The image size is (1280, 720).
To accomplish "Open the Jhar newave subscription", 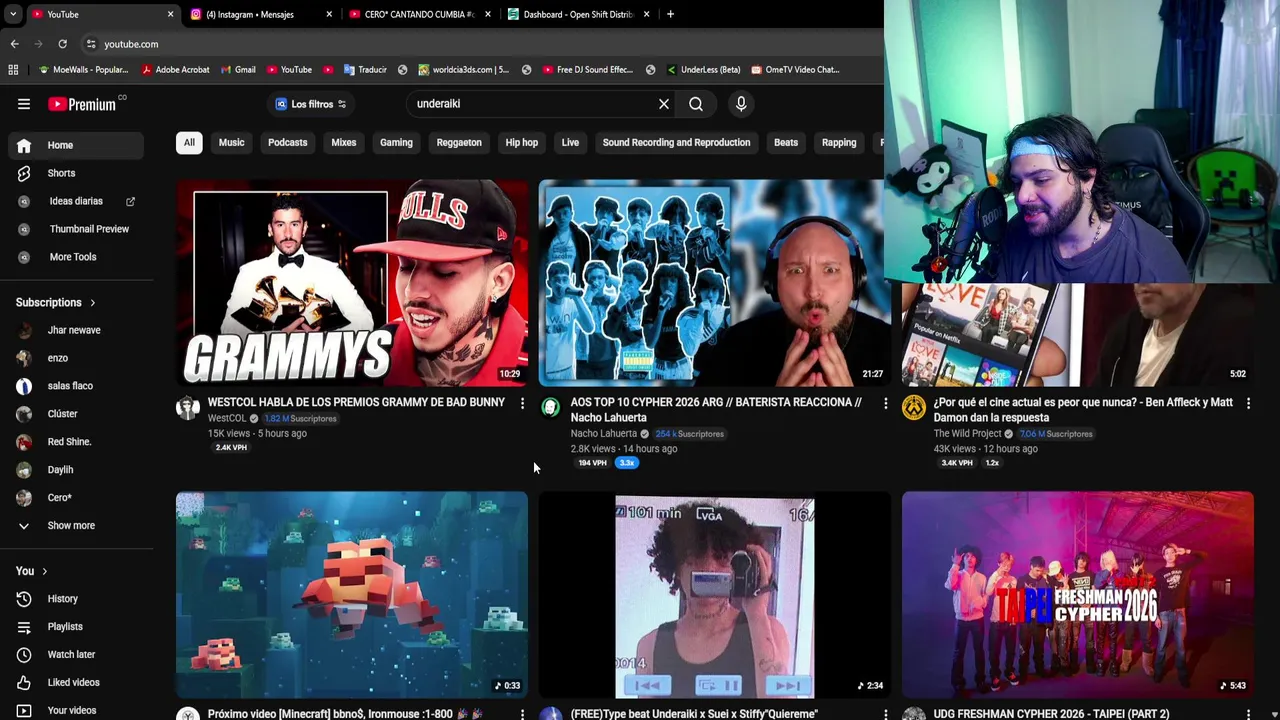I will 76,330.
